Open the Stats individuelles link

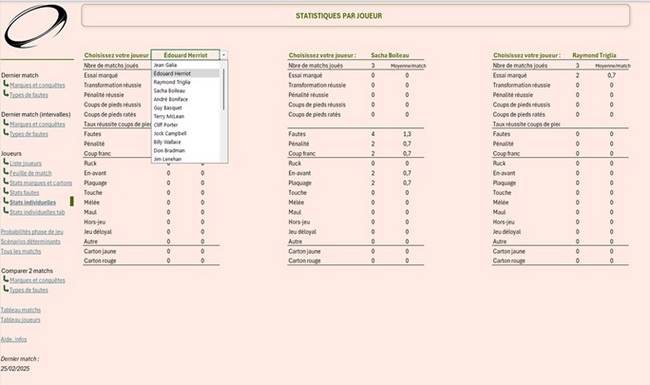[33, 202]
